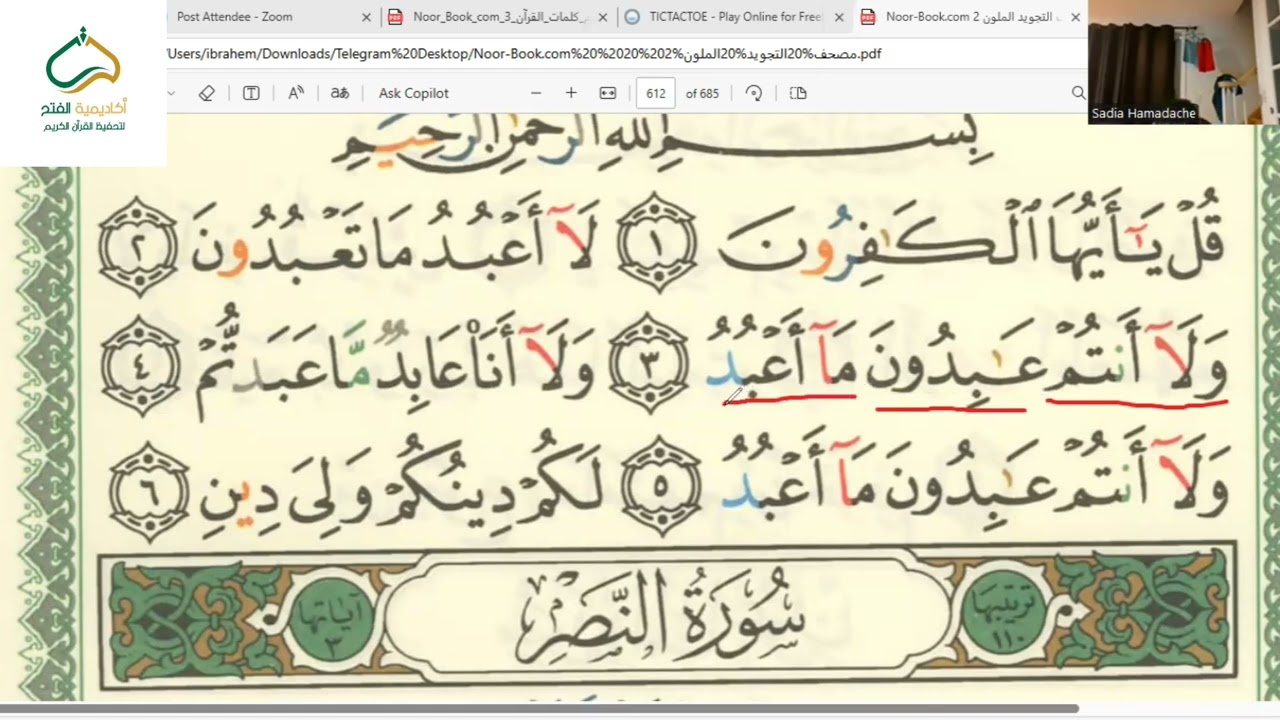
Task: Click the page number field showing 612
Action: (656, 93)
